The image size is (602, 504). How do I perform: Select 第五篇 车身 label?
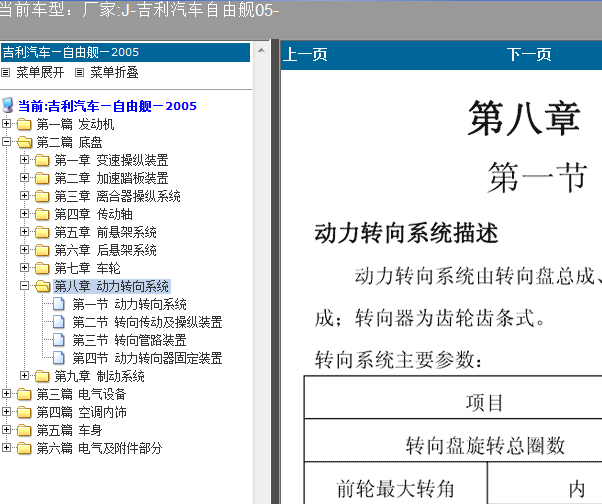click(69, 430)
